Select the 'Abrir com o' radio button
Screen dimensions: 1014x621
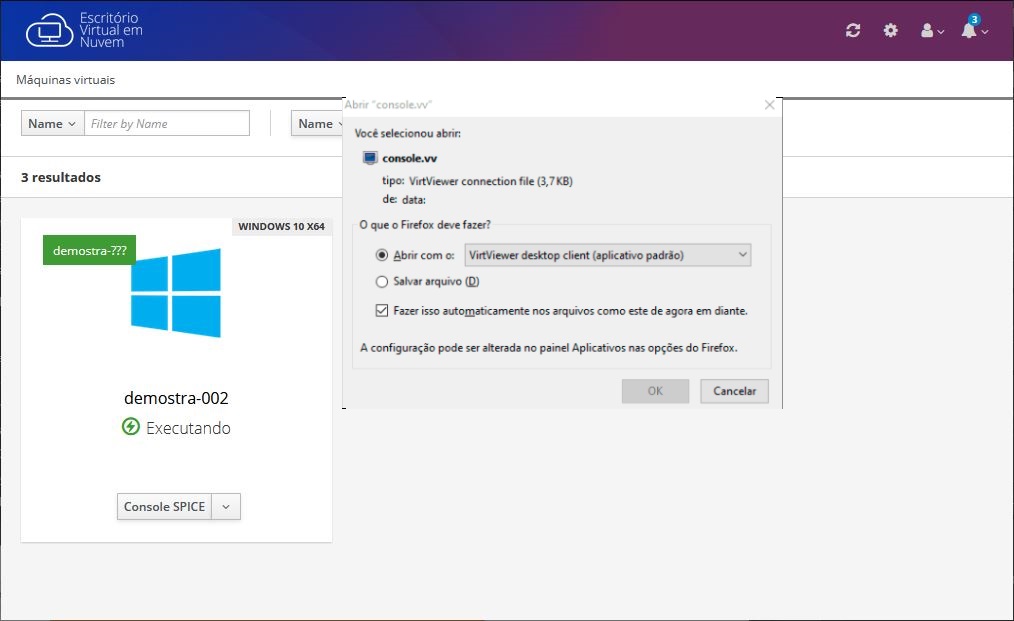tap(381, 255)
